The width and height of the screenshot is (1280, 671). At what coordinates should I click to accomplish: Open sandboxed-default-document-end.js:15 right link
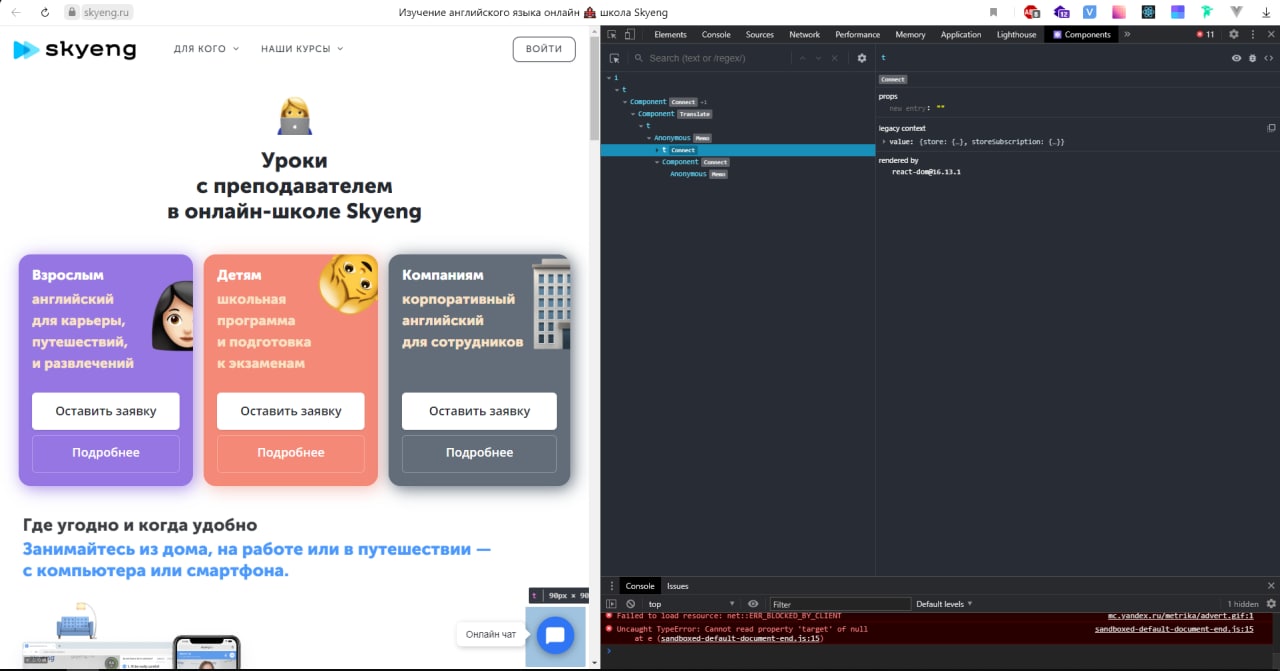pos(1174,629)
